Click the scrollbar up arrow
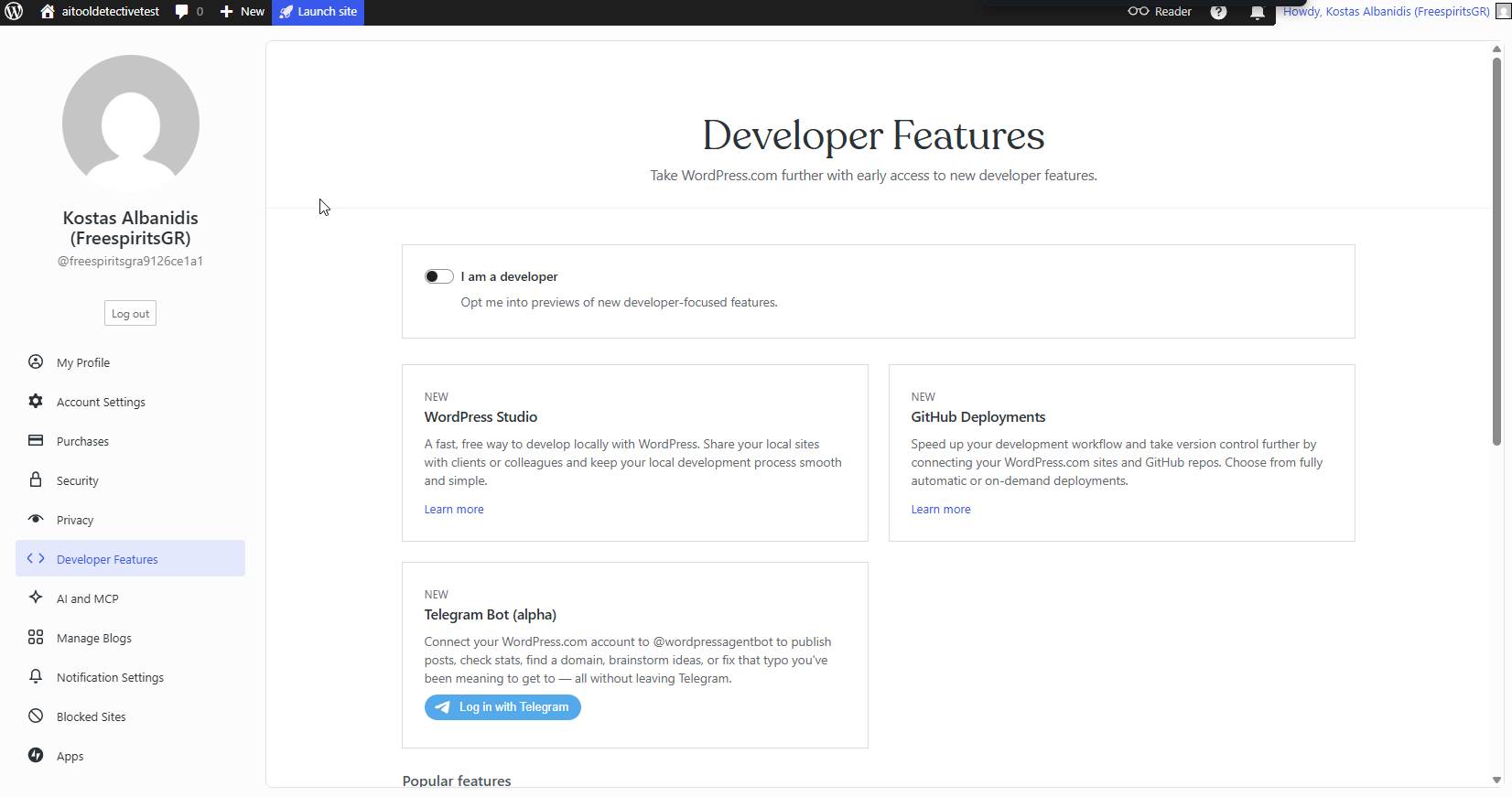This screenshot has width=1512, height=797. pos(1496,48)
